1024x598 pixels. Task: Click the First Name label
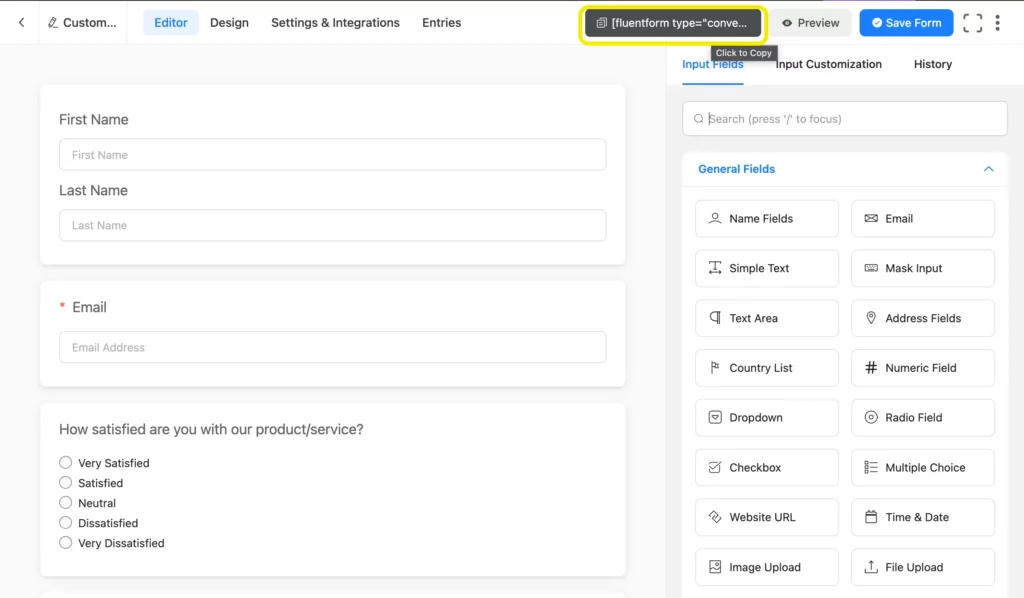coord(93,119)
